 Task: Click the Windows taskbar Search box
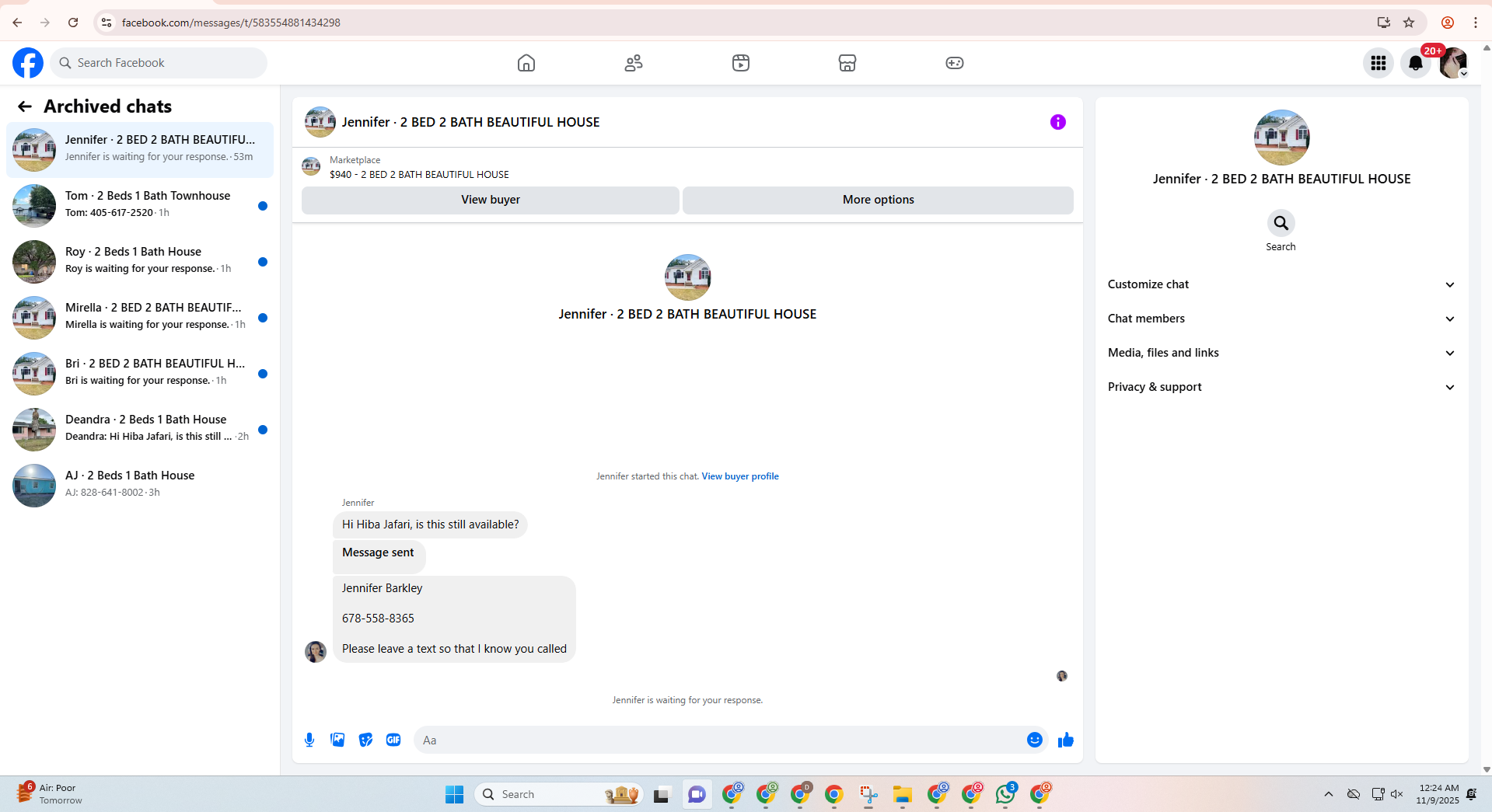point(558,794)
